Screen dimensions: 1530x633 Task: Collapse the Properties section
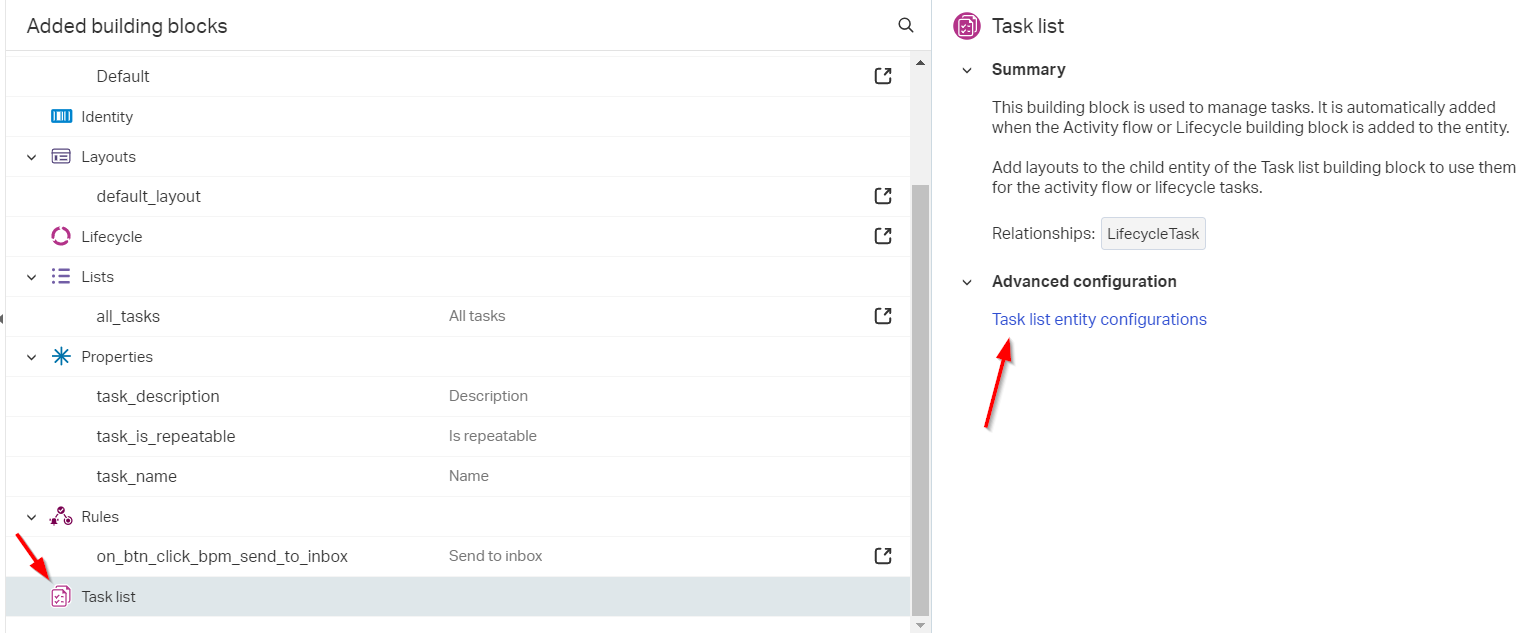click(x=31, y=356)
